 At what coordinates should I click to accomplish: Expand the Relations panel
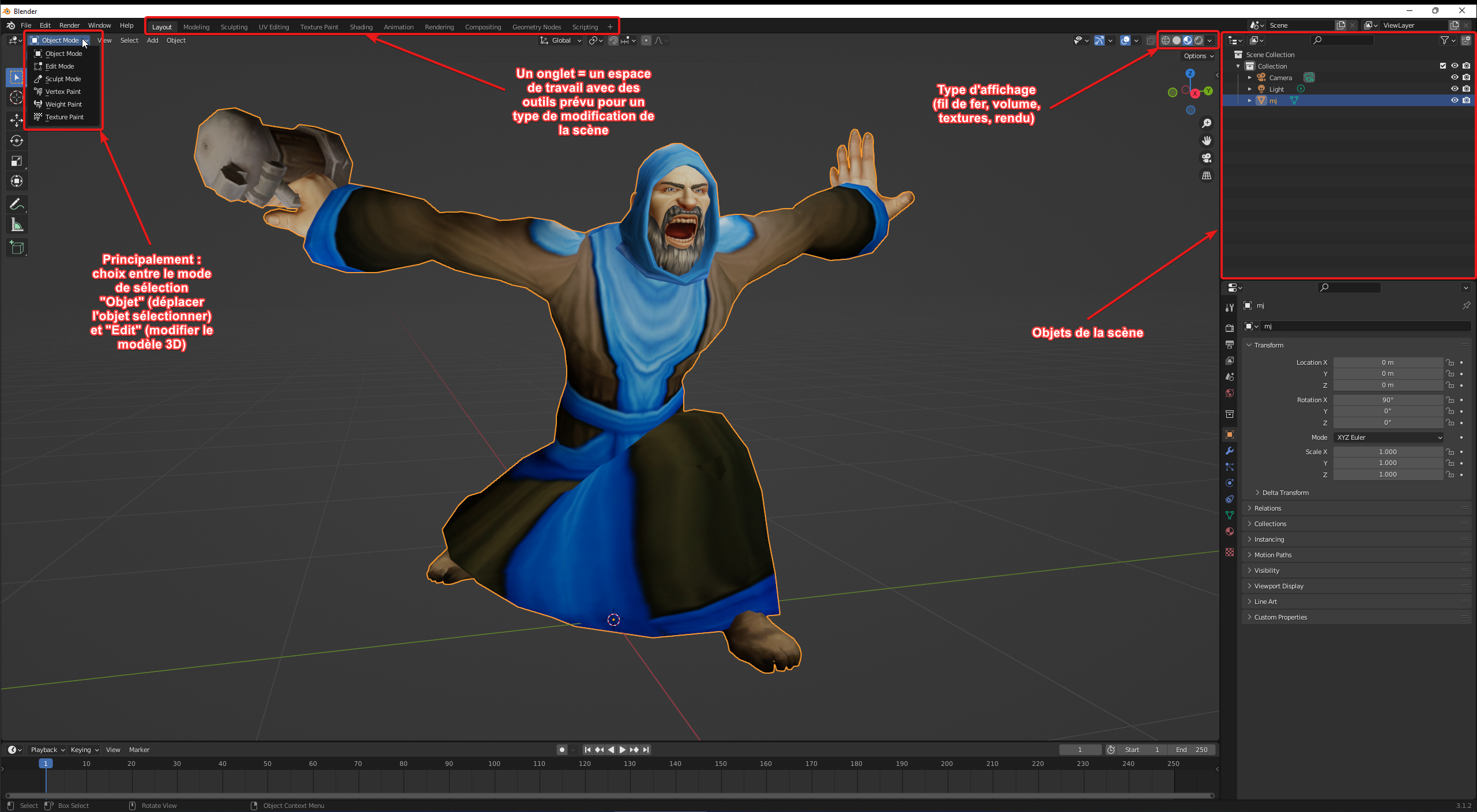(1357, 508)
